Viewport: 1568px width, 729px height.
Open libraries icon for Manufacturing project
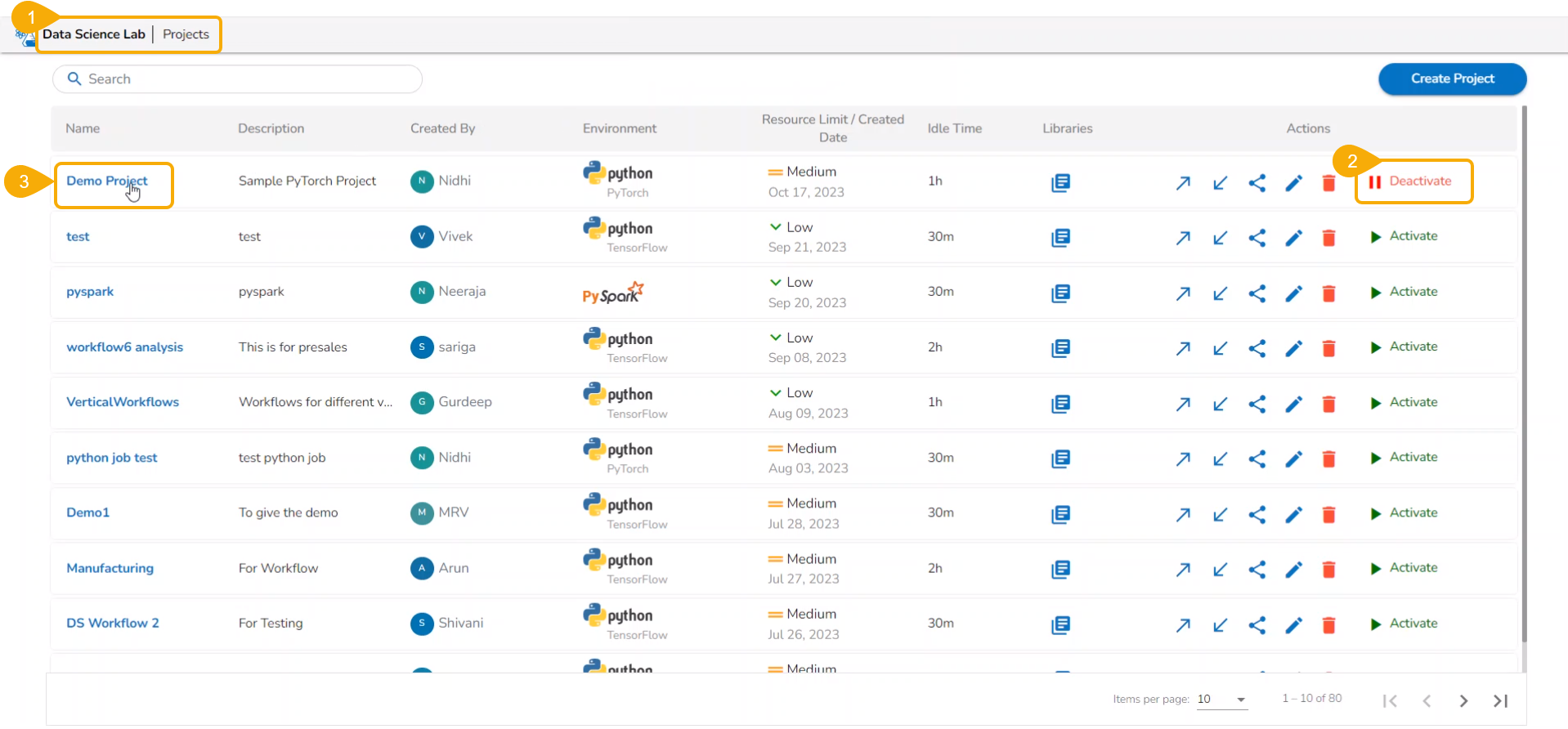tap(1060, 569)
